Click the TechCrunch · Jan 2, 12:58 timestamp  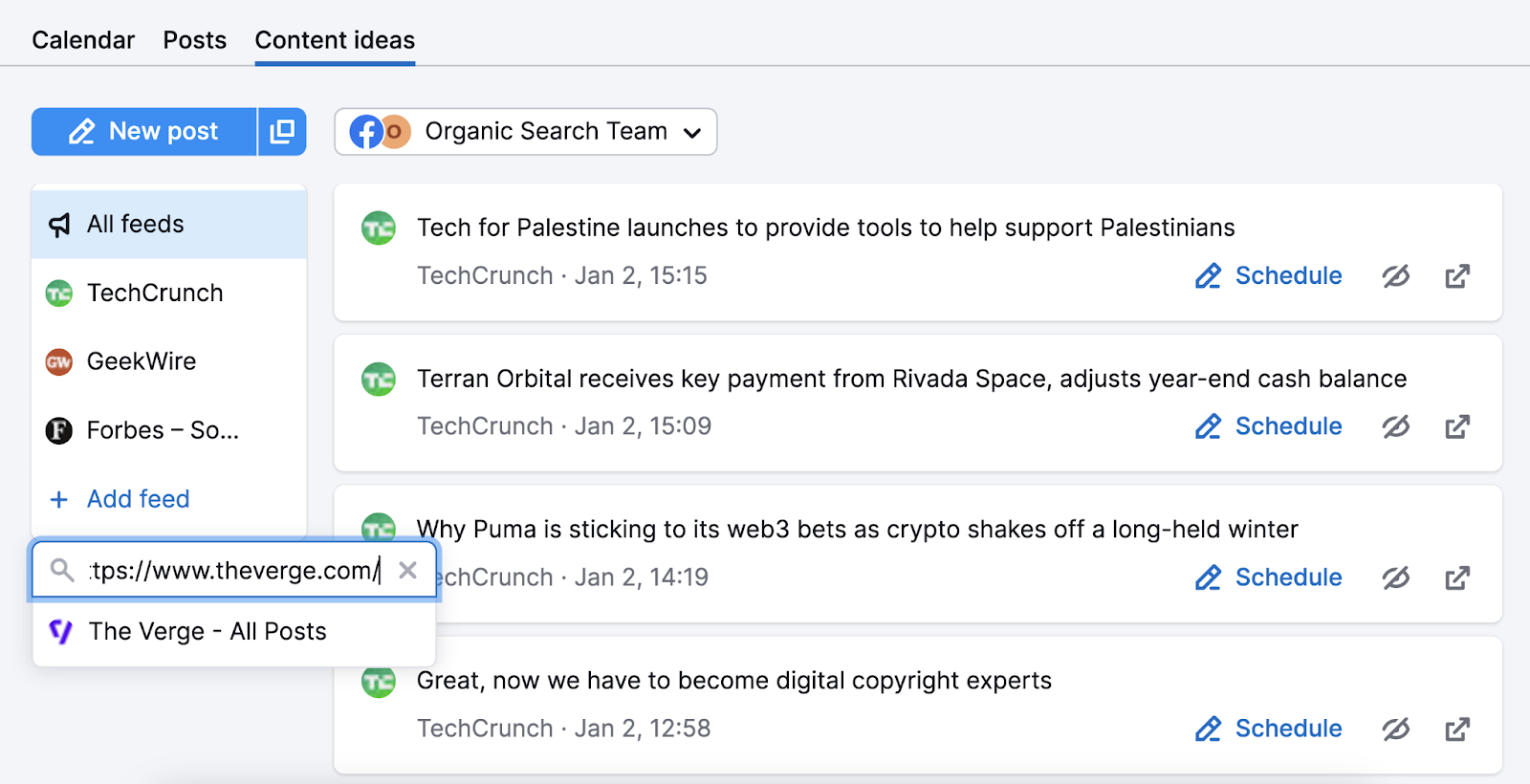pyautogui.click(x=564, y=729)
